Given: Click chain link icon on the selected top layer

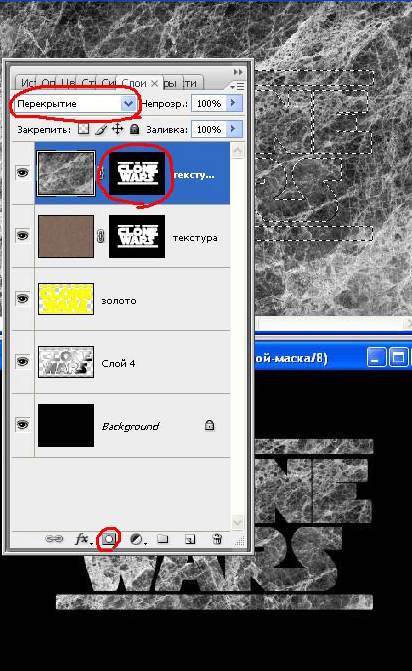Looking at the screenshot, I should click(x=101, y=173).
